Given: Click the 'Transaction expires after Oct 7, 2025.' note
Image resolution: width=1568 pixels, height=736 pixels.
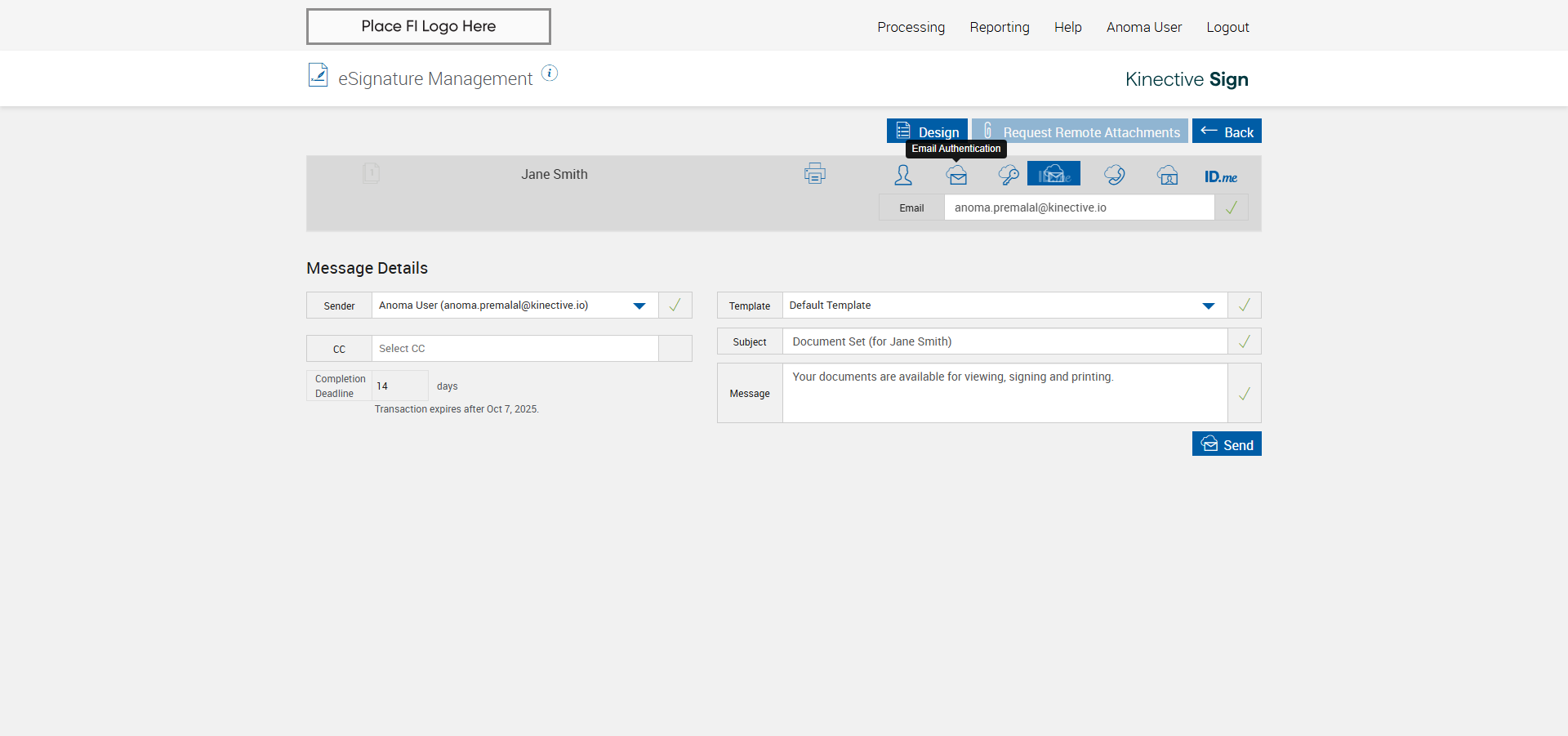Looking at the screenshot, I should [457, 409].
